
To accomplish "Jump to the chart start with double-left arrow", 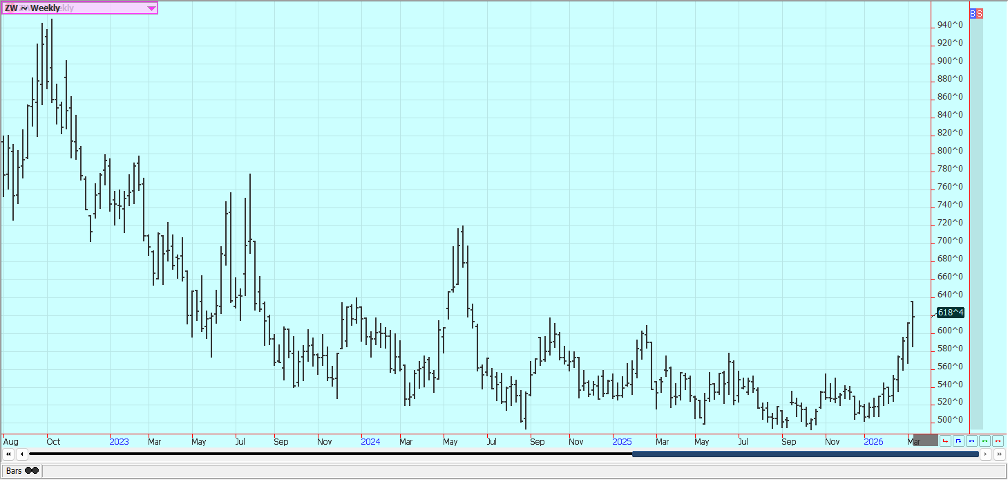I will (9, 455).
